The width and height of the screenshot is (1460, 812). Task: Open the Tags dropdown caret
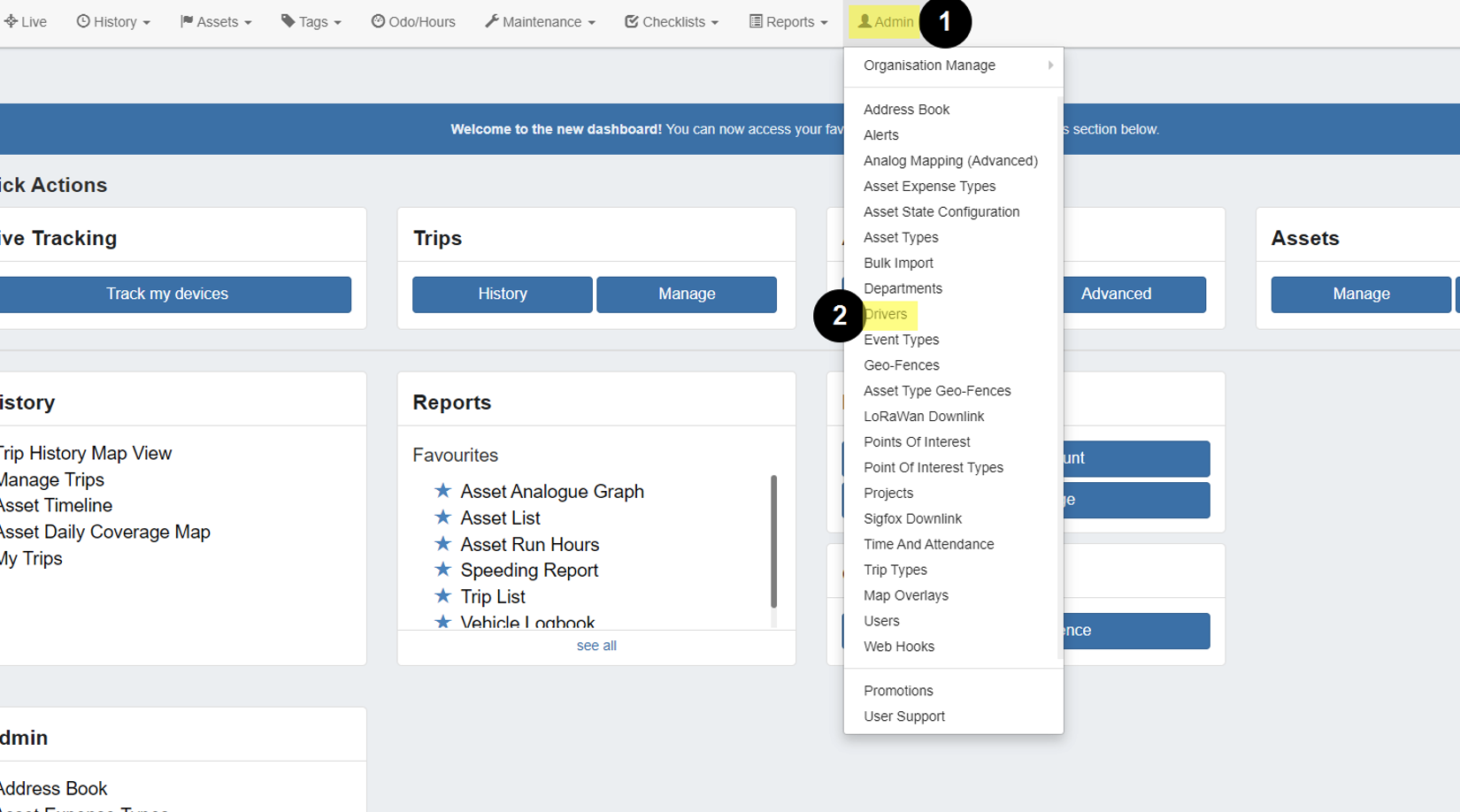[337, 23]
